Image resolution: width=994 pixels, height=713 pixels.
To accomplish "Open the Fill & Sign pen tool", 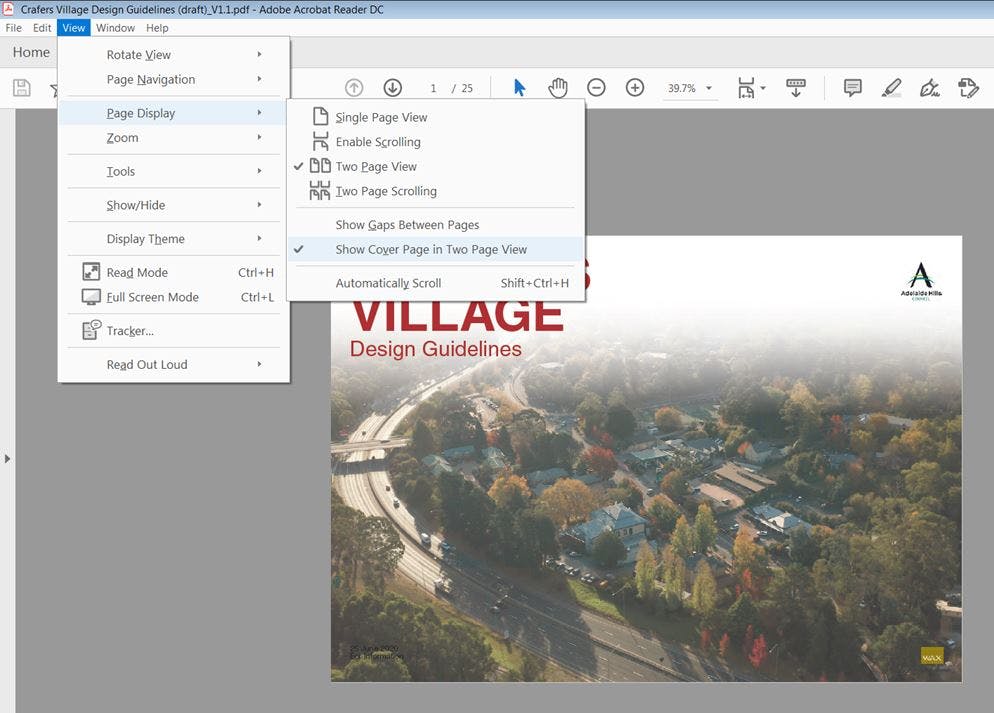I will (929, 88).
